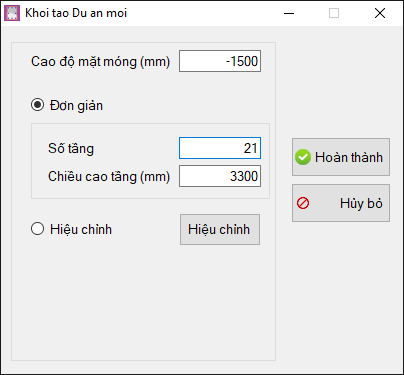Click the green checkmark icon on Hoàn thành
404x375 pixels.
[x=303, y=157]
